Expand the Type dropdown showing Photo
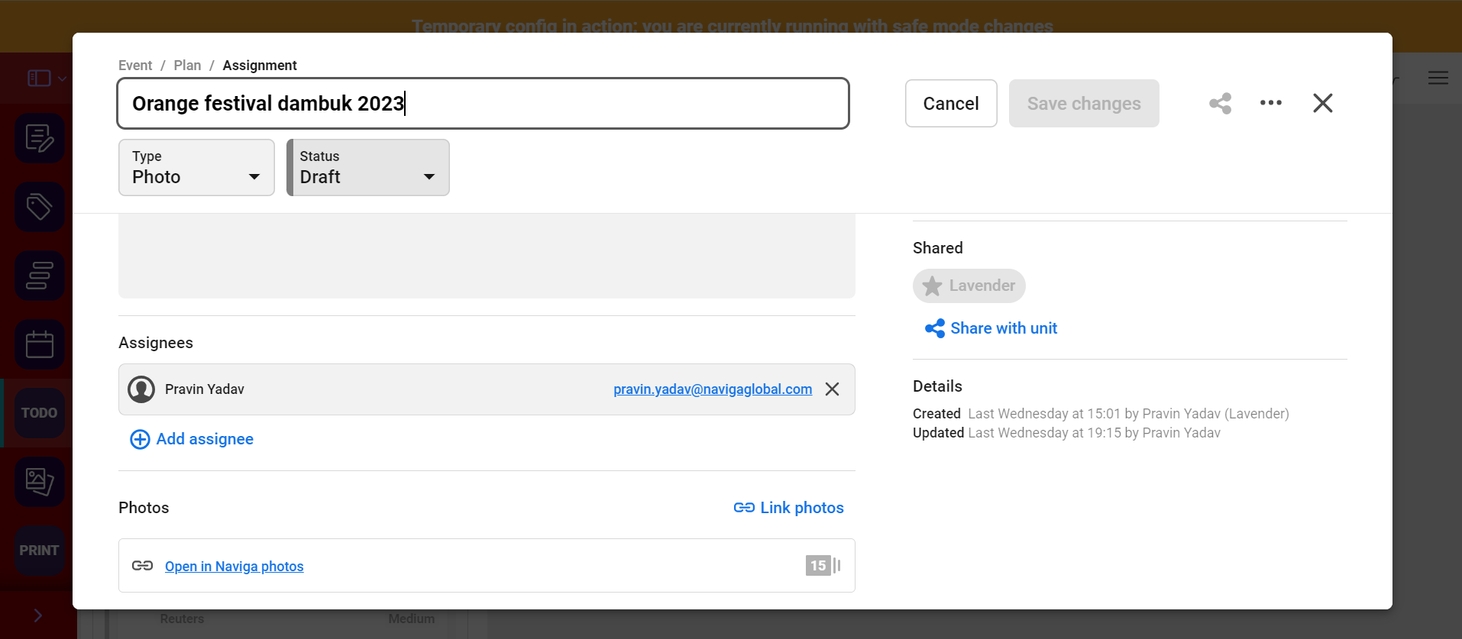The height and width of the screenshot is (639, 1462). [x=196, y=167]
